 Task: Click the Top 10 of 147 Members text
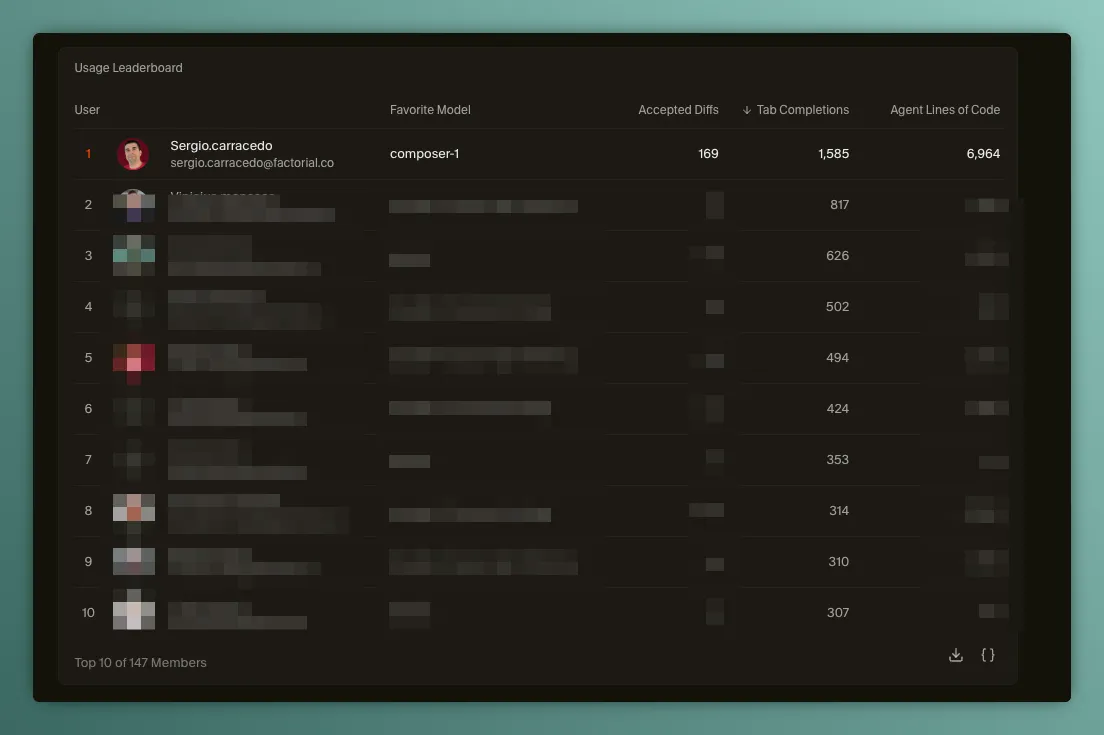140,663
